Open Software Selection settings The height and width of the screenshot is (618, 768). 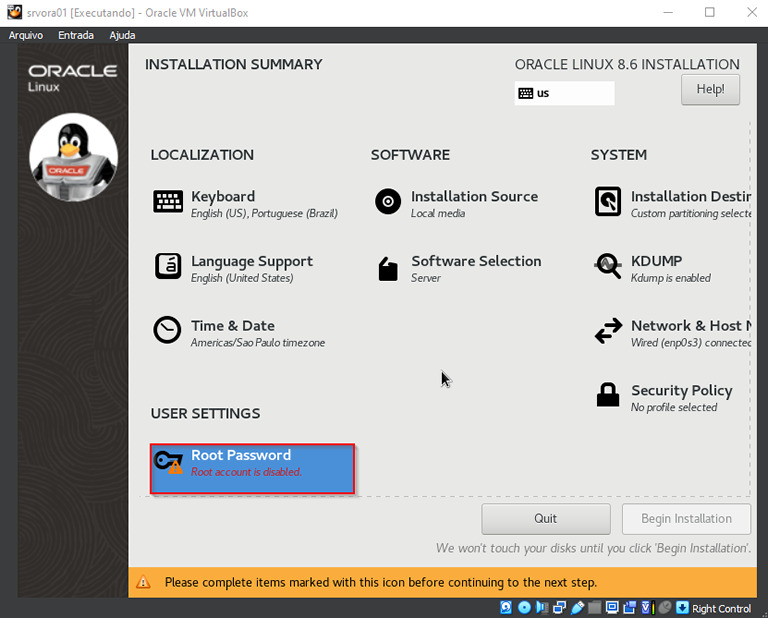459,269
